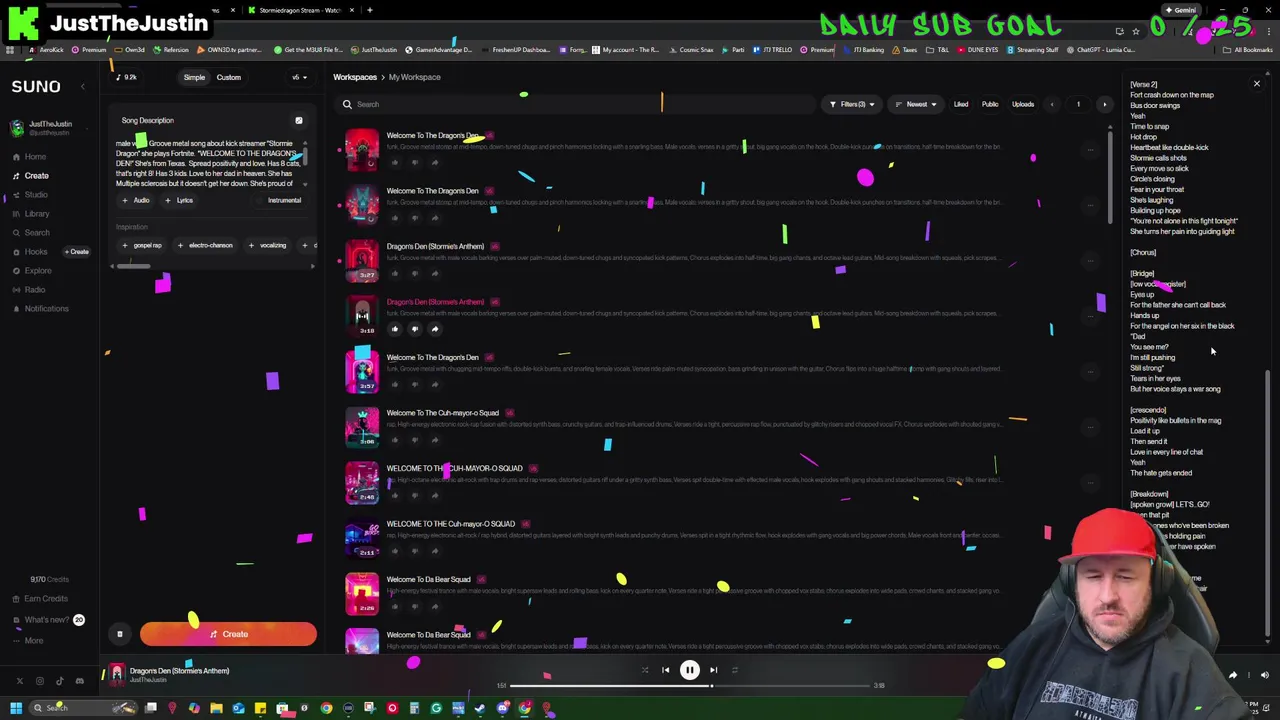Toggle the Liked filter
This screenshot has height=720, width=1280.
961,104
